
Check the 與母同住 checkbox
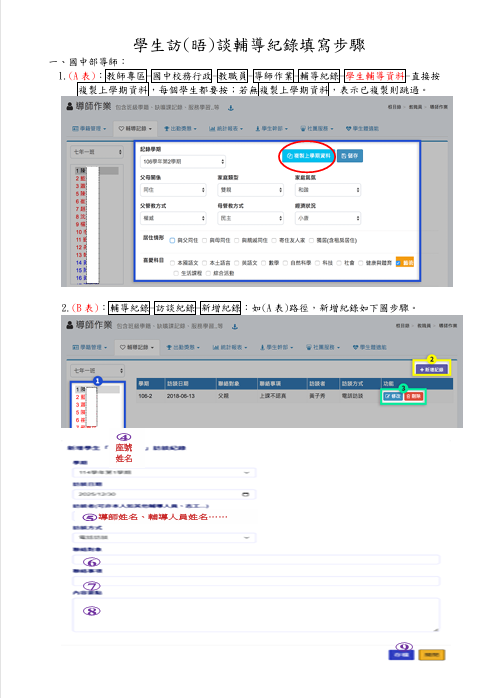click(205, 240)
